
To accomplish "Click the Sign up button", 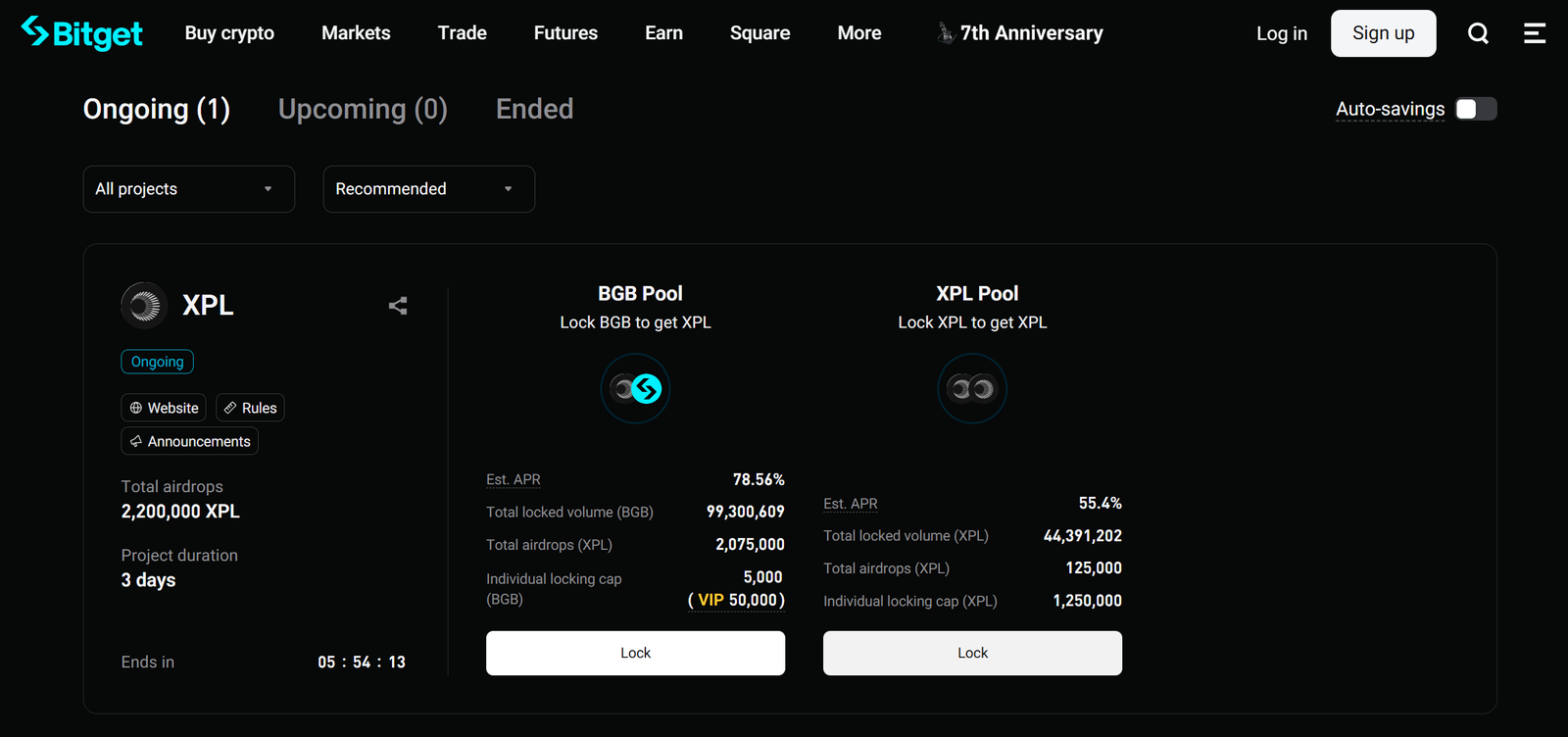I will pos(1383,32).
